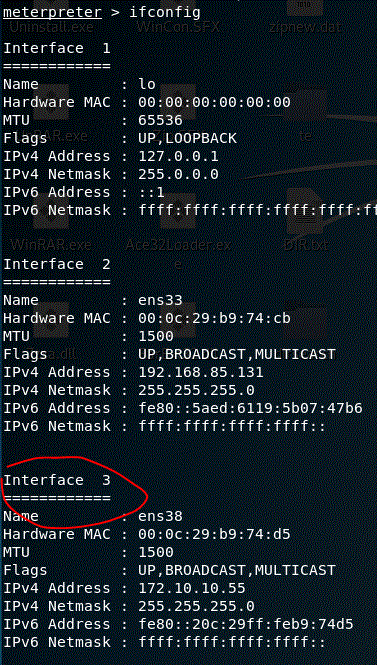Viewport: 377px width, 665px height.
Task: Click the lo interface name
Action: [147, 84]
